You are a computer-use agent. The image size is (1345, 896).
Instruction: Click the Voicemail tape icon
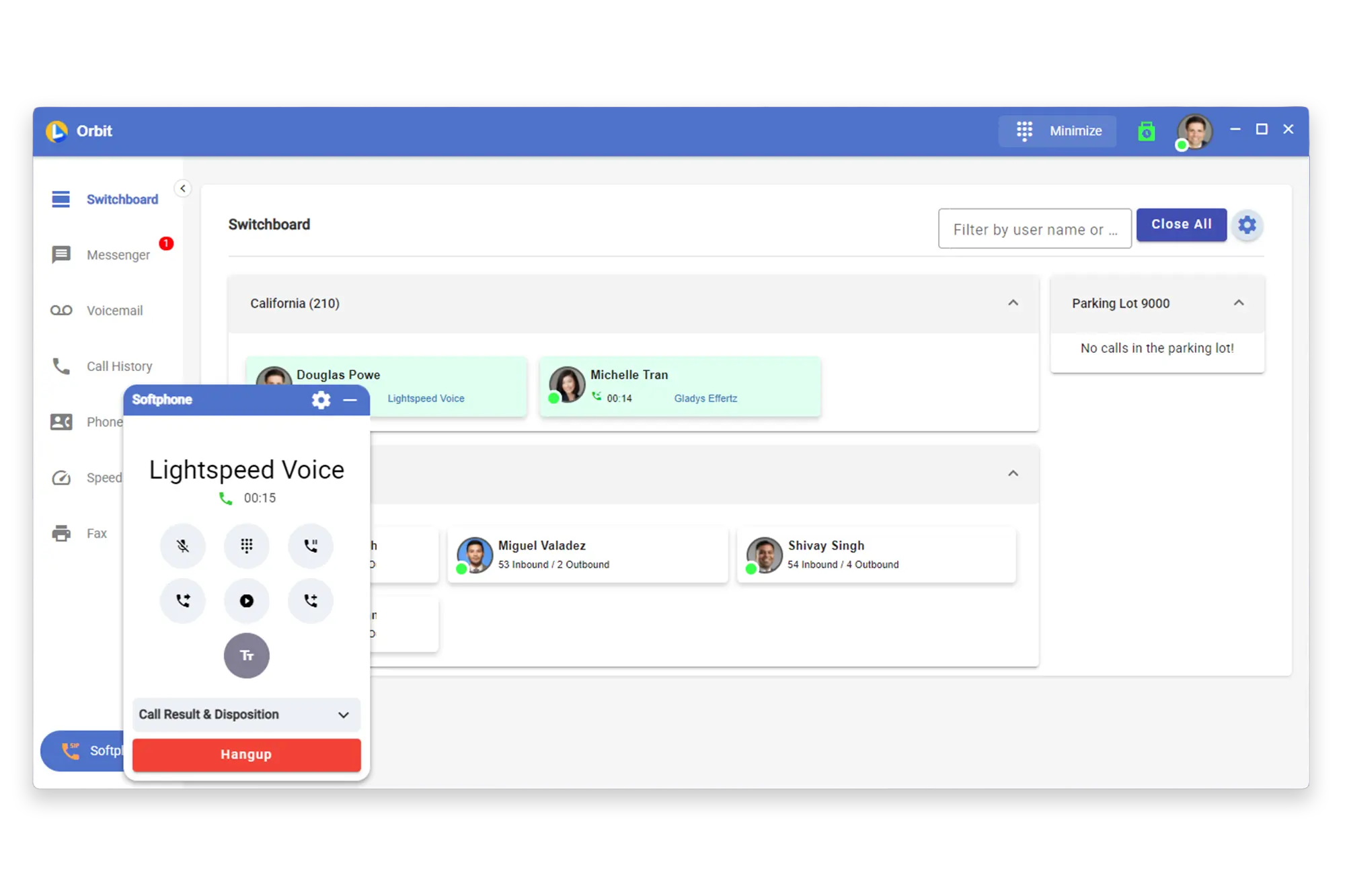[61, 311]
